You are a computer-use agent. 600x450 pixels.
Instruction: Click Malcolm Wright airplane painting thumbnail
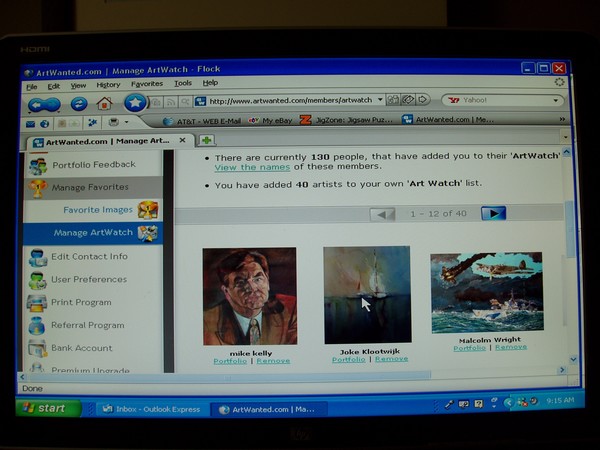(x=487, y=293)
